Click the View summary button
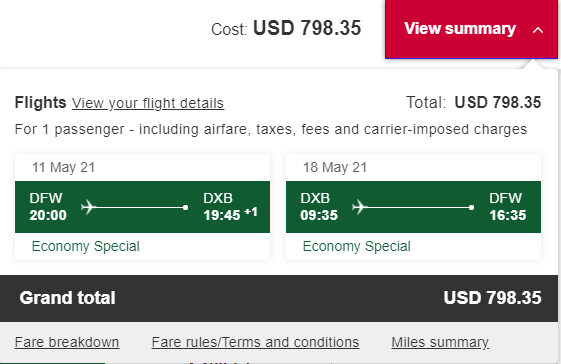The height and width of the screenshot is (364, 561). 471,29
